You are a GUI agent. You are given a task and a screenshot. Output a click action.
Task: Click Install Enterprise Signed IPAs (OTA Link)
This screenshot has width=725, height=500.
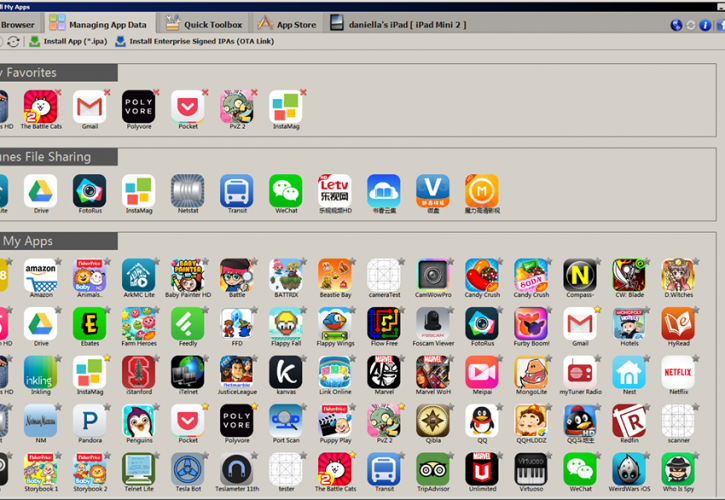tap(194, 41)
